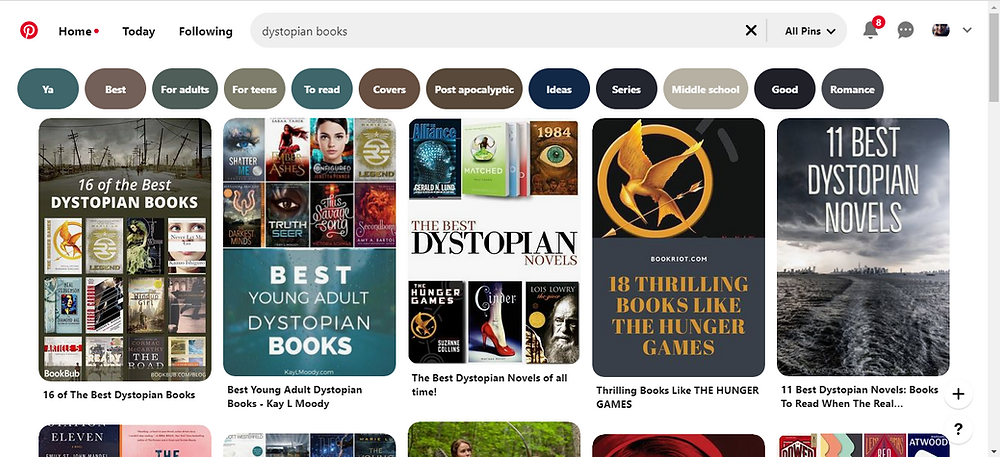The image size is (1000, 457).
Task: Click the plus add button
Action: click(x=958, y=394)
